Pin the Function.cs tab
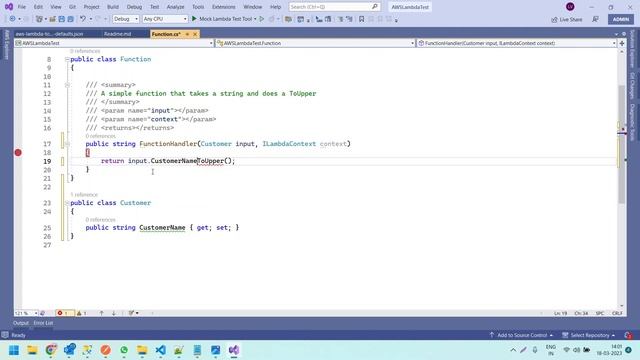 187,34
